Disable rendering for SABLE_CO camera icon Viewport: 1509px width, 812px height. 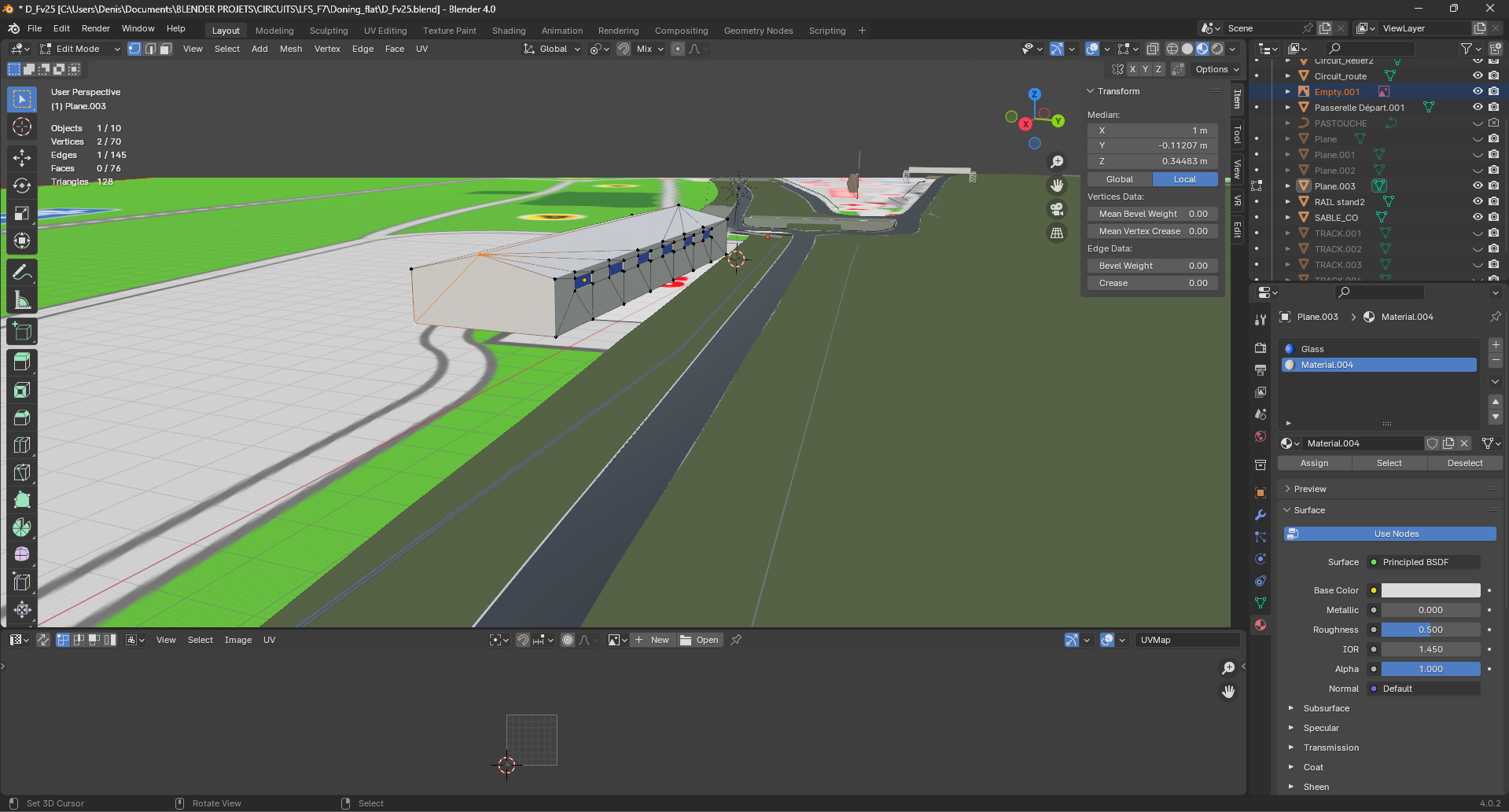[x=1493, y=218]
